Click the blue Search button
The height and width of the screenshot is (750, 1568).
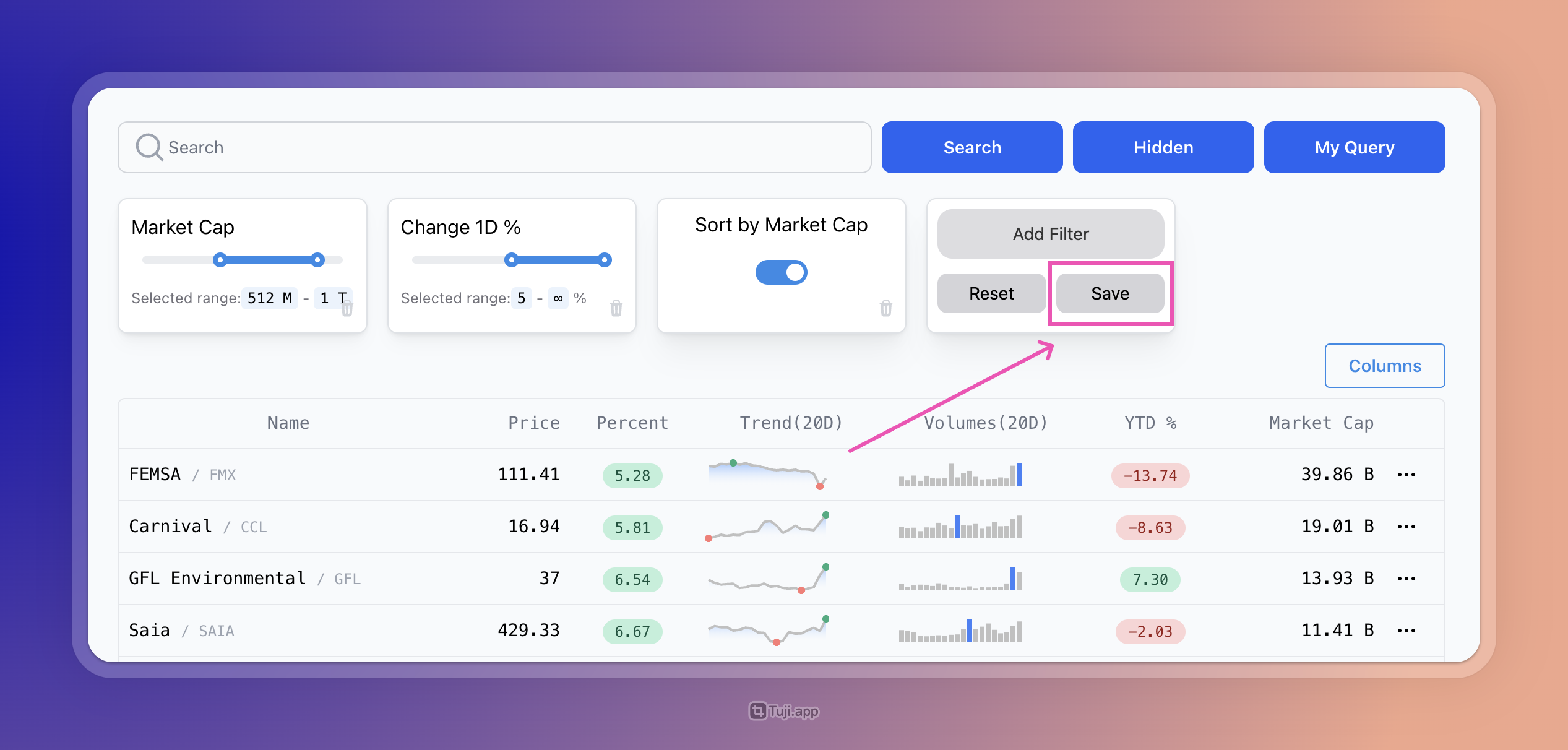[972, 147]
